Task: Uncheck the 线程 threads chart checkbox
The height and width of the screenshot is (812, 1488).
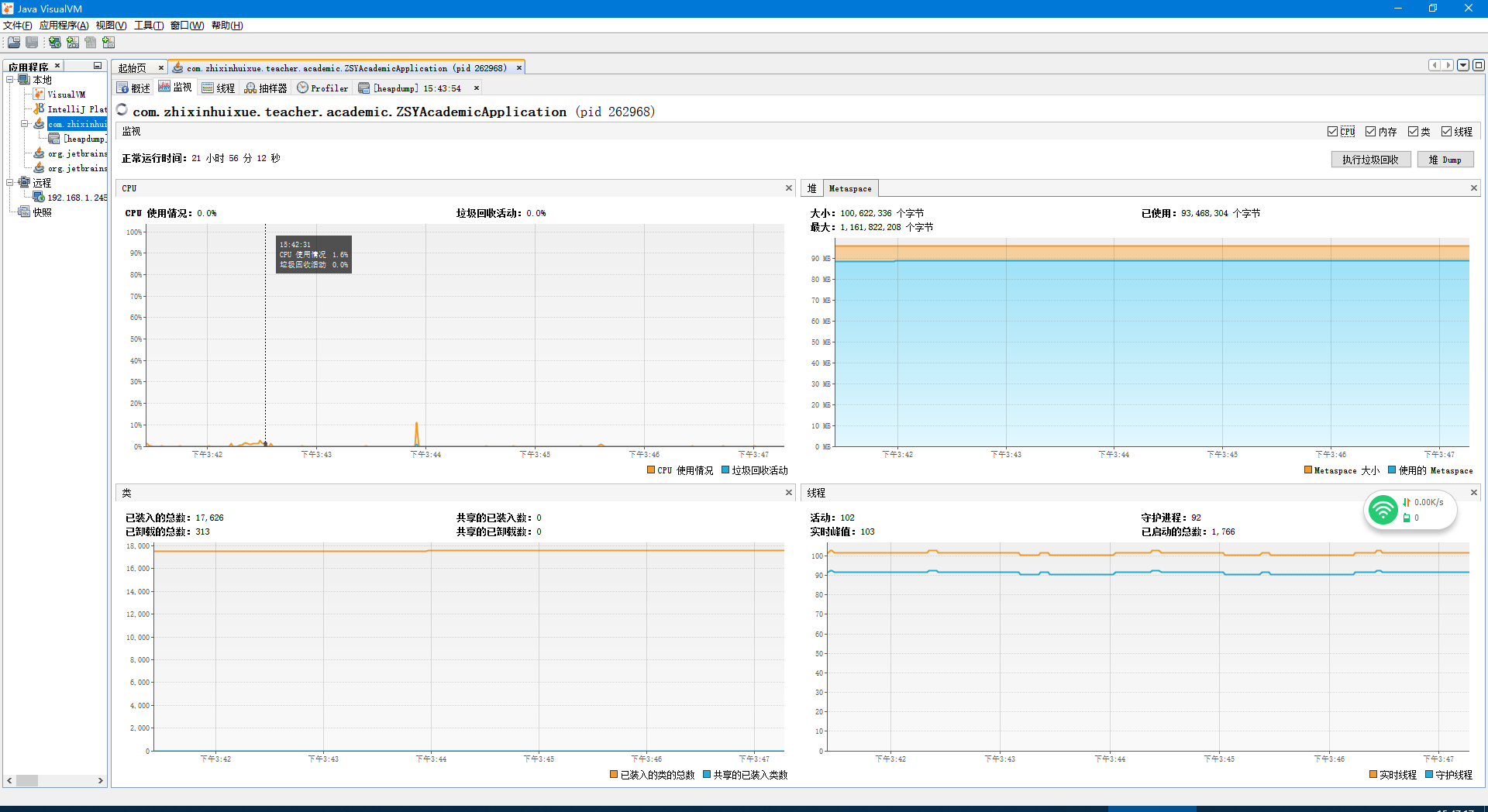Action: [x=1447, y=132]
